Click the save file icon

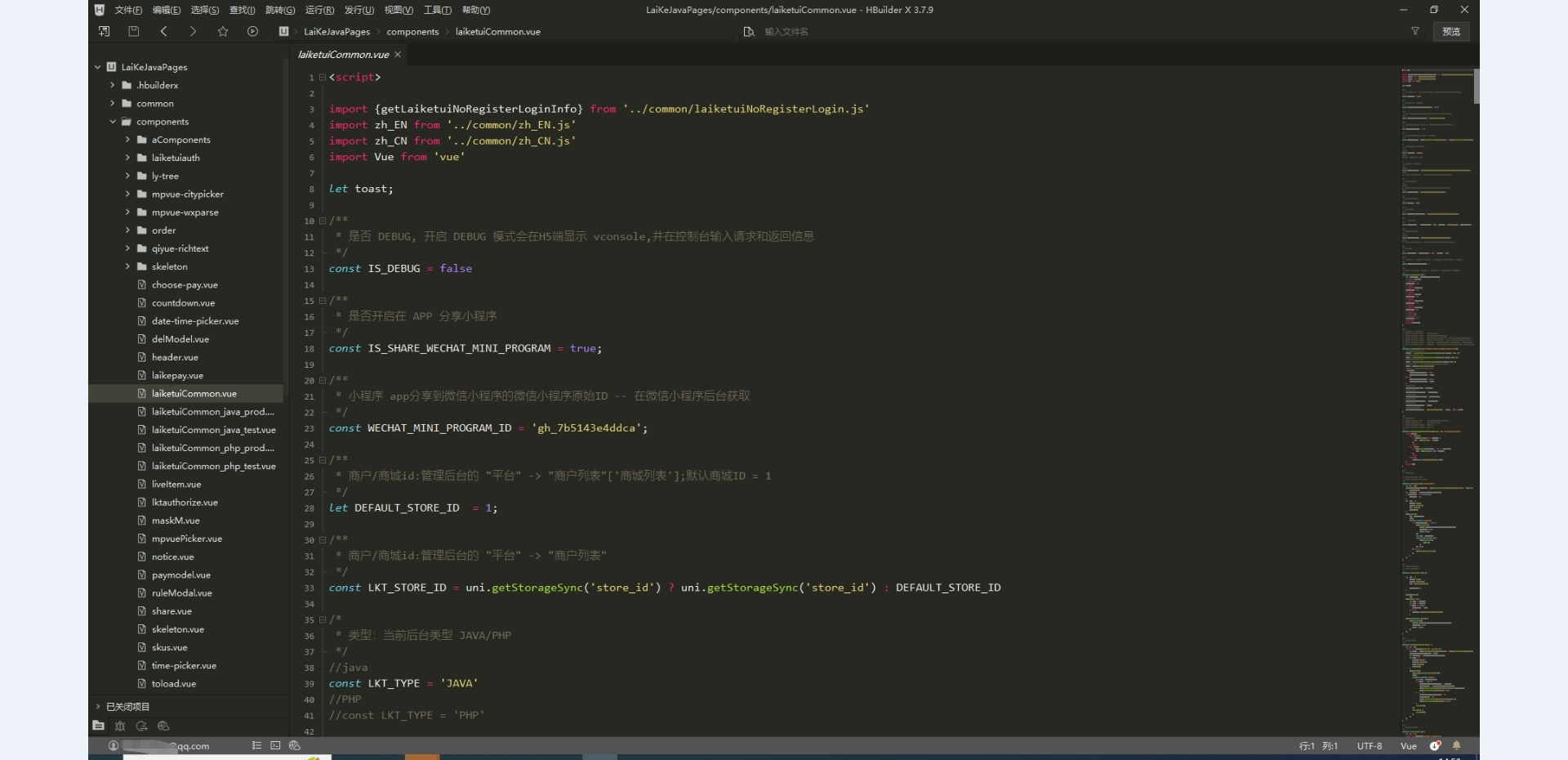[134, 31]
